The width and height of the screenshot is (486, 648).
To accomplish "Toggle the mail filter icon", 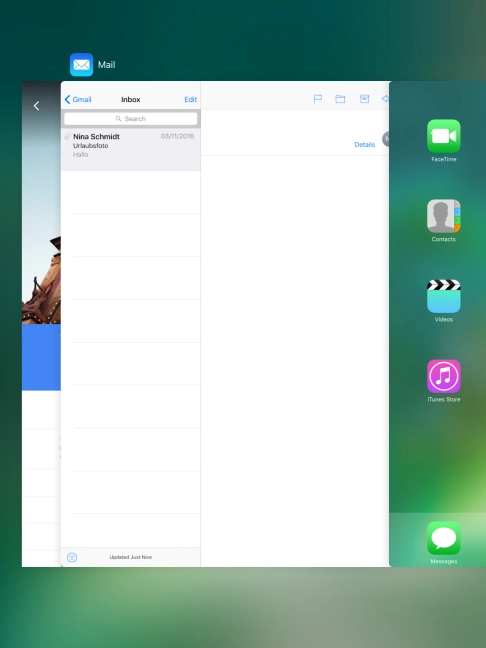I will 72,557.
